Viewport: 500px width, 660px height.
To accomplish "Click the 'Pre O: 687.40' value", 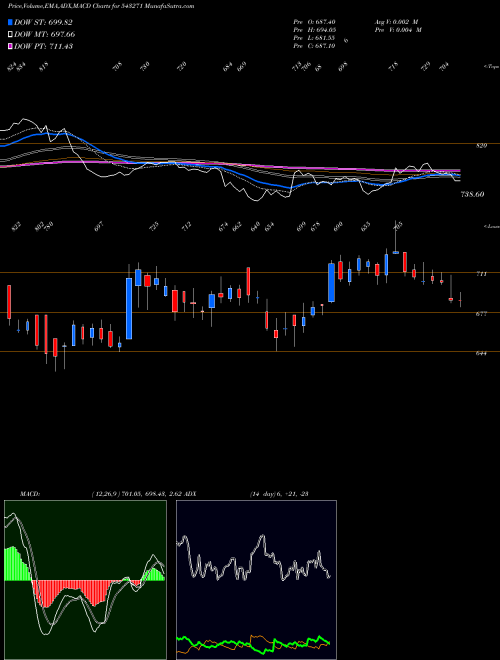I will click(314, 22).
